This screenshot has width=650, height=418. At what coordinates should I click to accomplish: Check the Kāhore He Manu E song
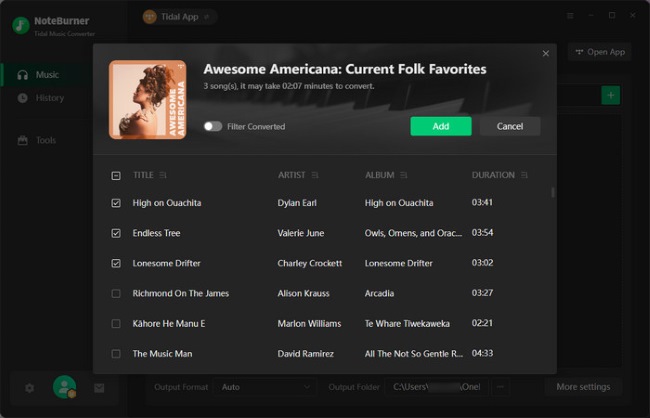116,323
